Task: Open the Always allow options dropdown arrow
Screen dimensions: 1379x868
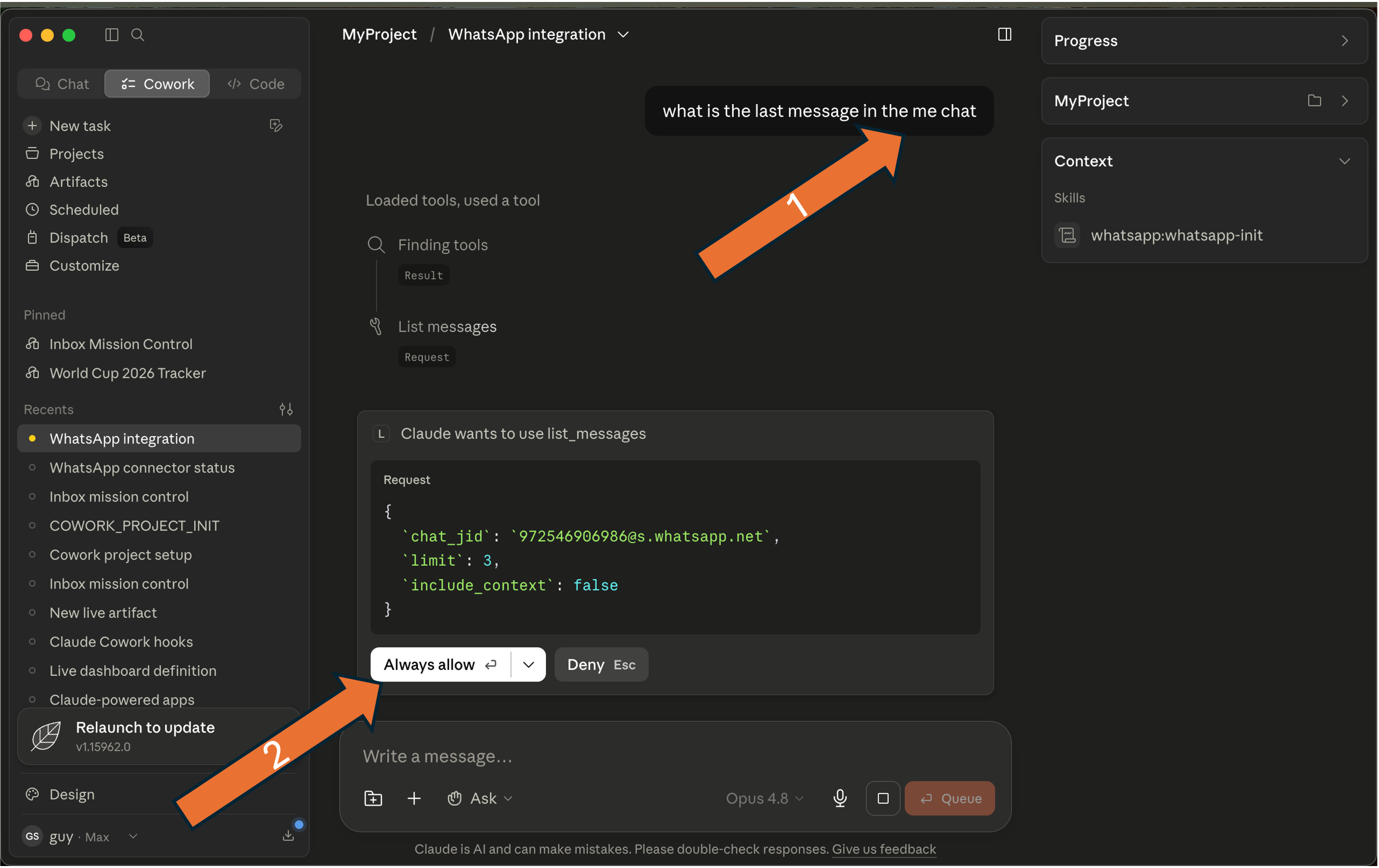Action: coord(529,665)
